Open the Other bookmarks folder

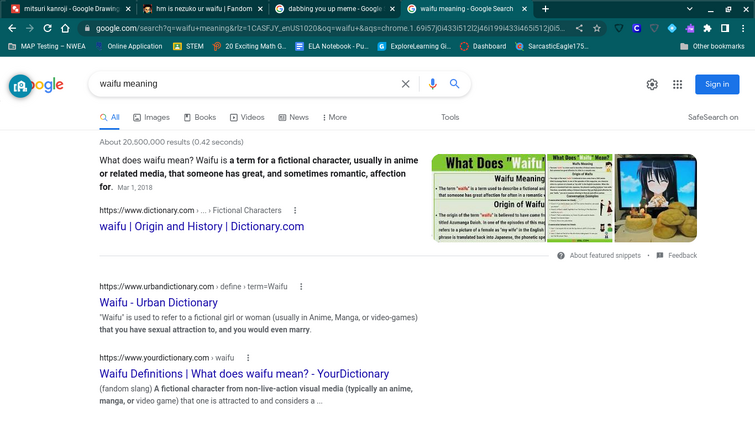pos(712,46)
